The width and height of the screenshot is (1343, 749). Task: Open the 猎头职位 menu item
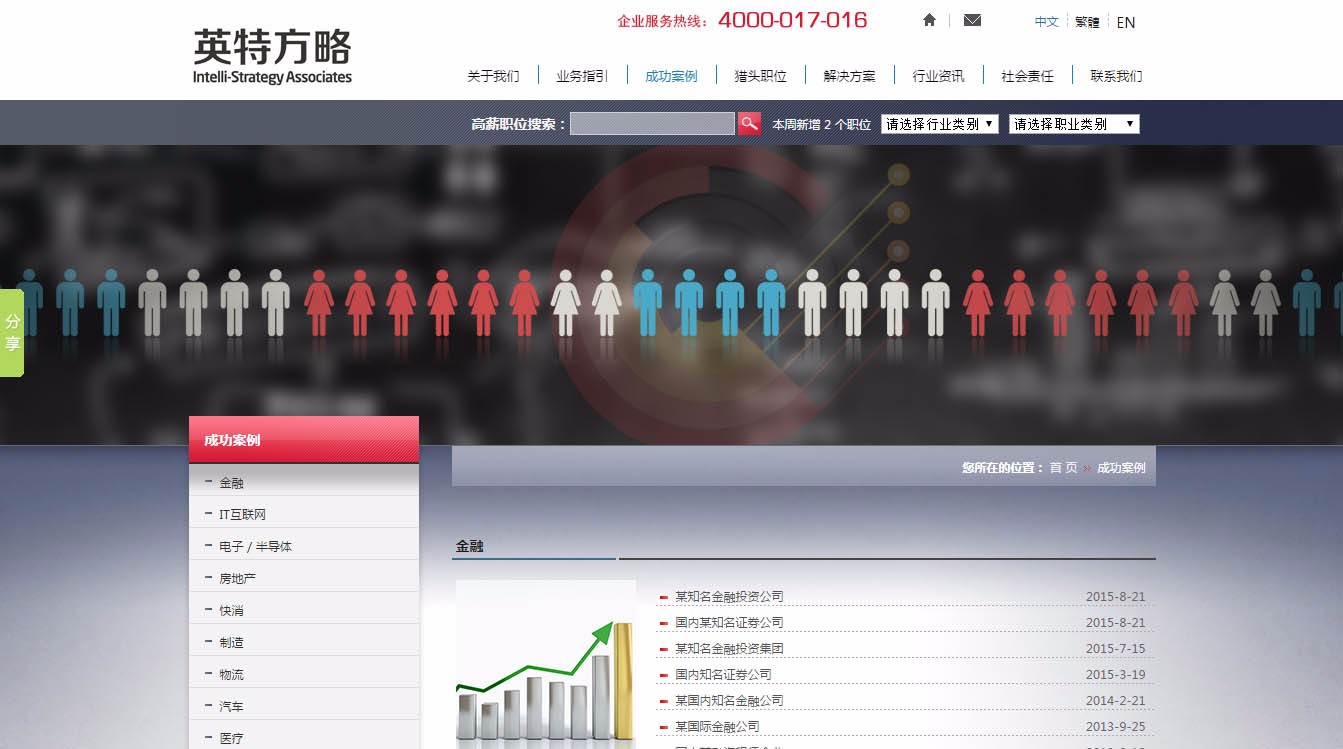[x=760, y=76]
